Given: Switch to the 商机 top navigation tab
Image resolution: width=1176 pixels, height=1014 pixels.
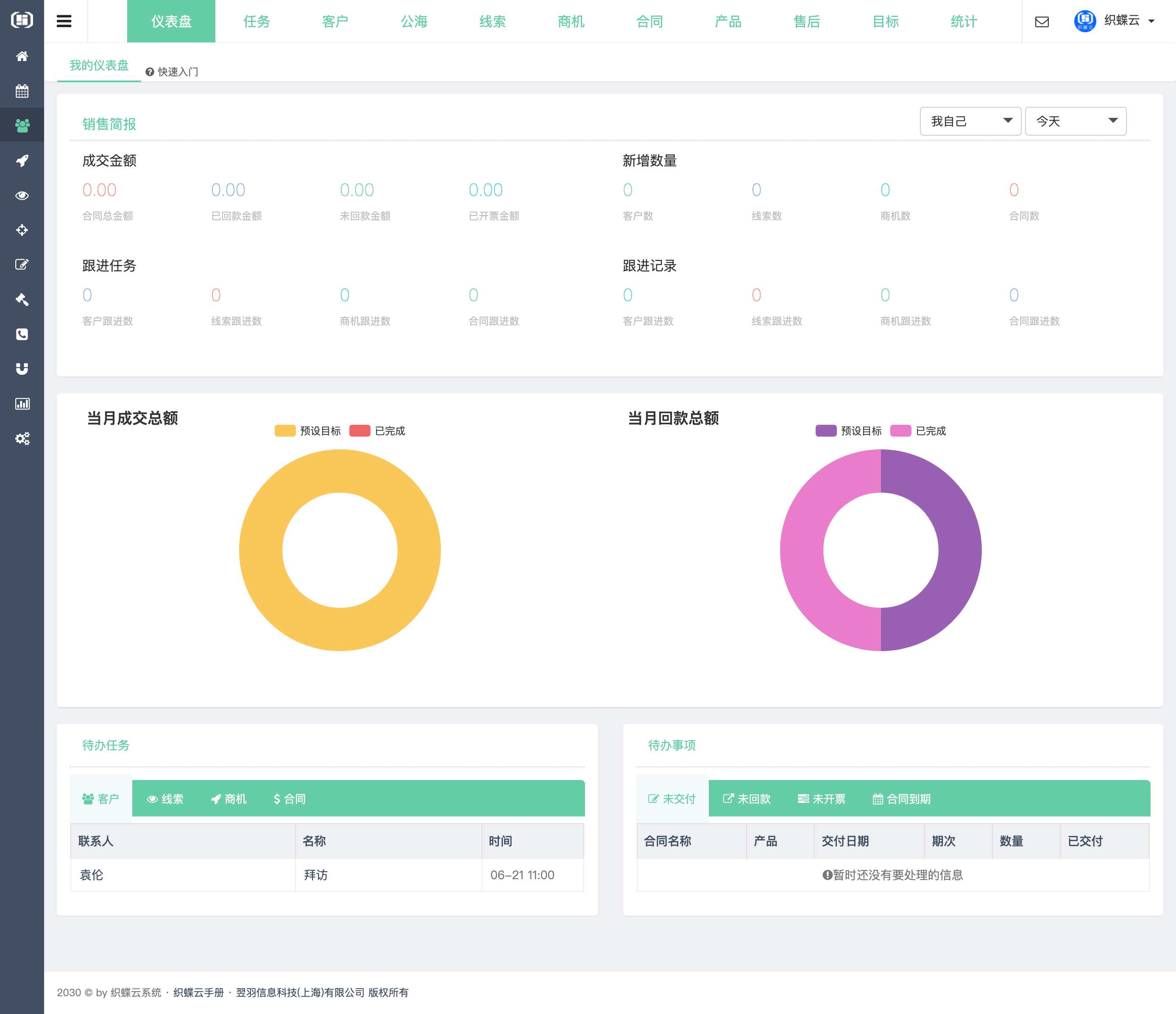Looking at the screenshot, I should tap(570, 22).
